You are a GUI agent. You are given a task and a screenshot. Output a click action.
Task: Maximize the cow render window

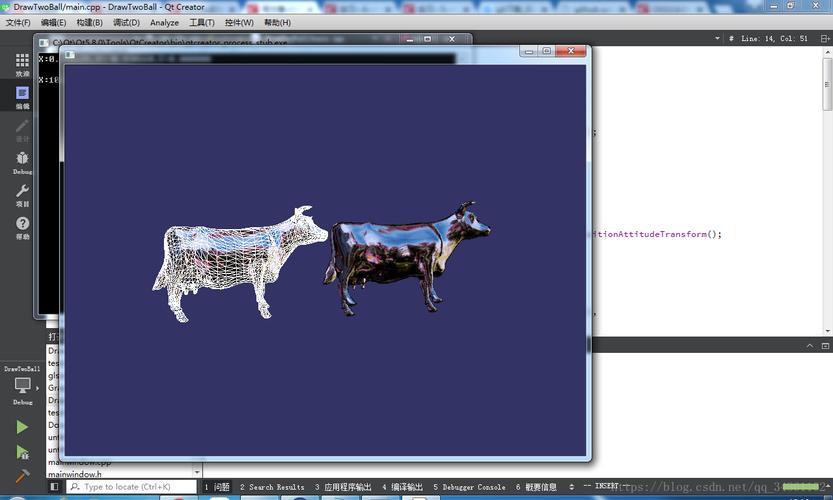click(x=547, y=51)
